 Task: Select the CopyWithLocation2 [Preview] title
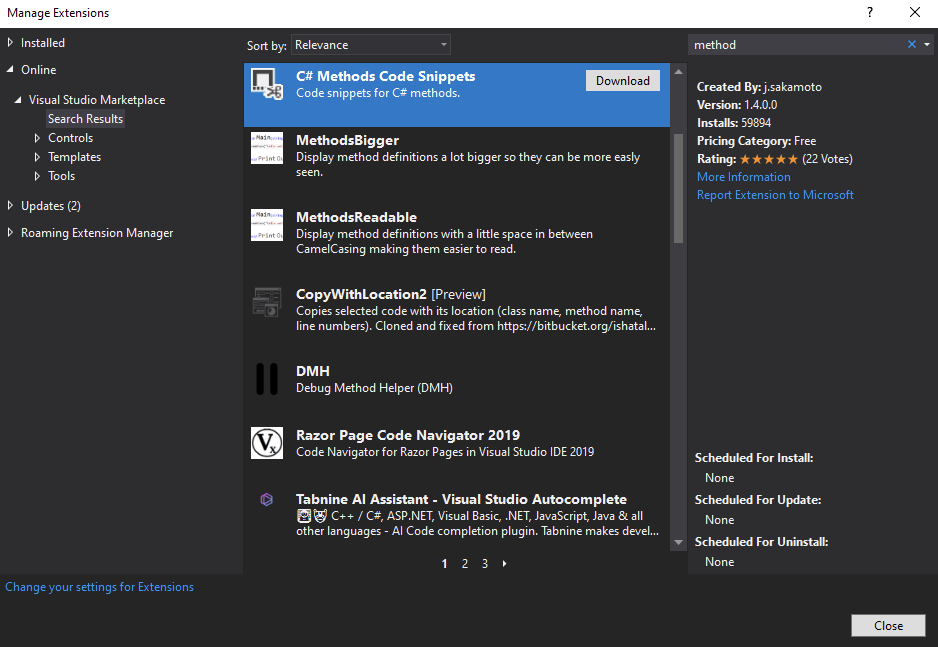click(x=391, y=294)
